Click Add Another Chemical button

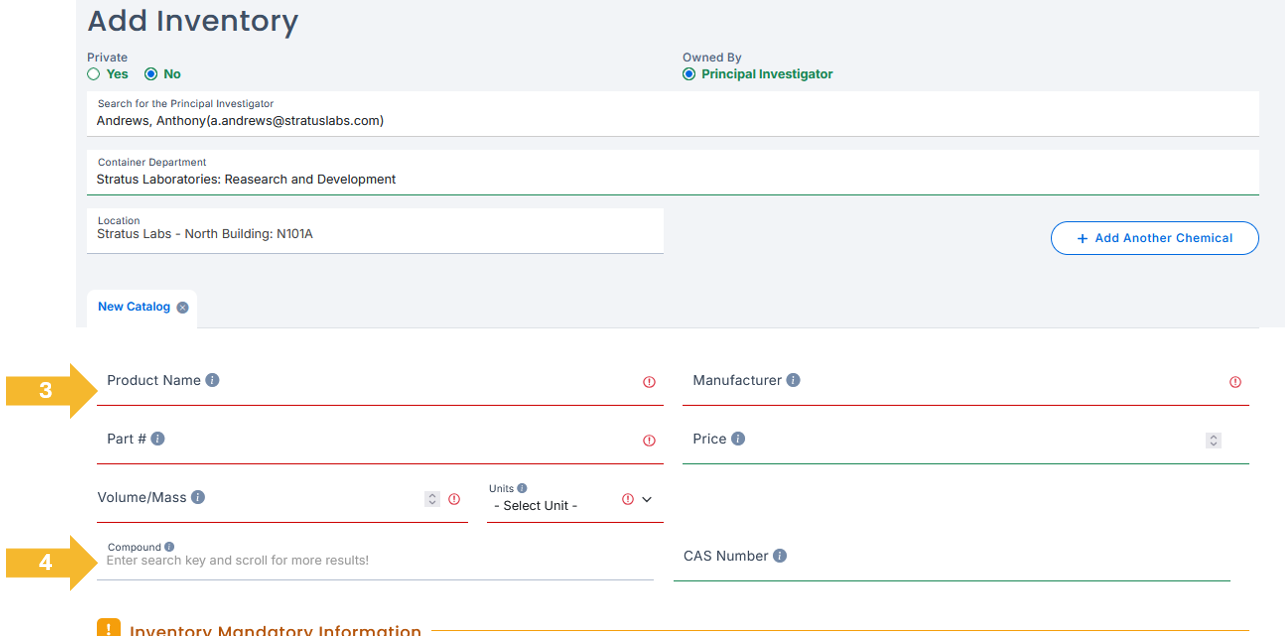pos(1154,238)
